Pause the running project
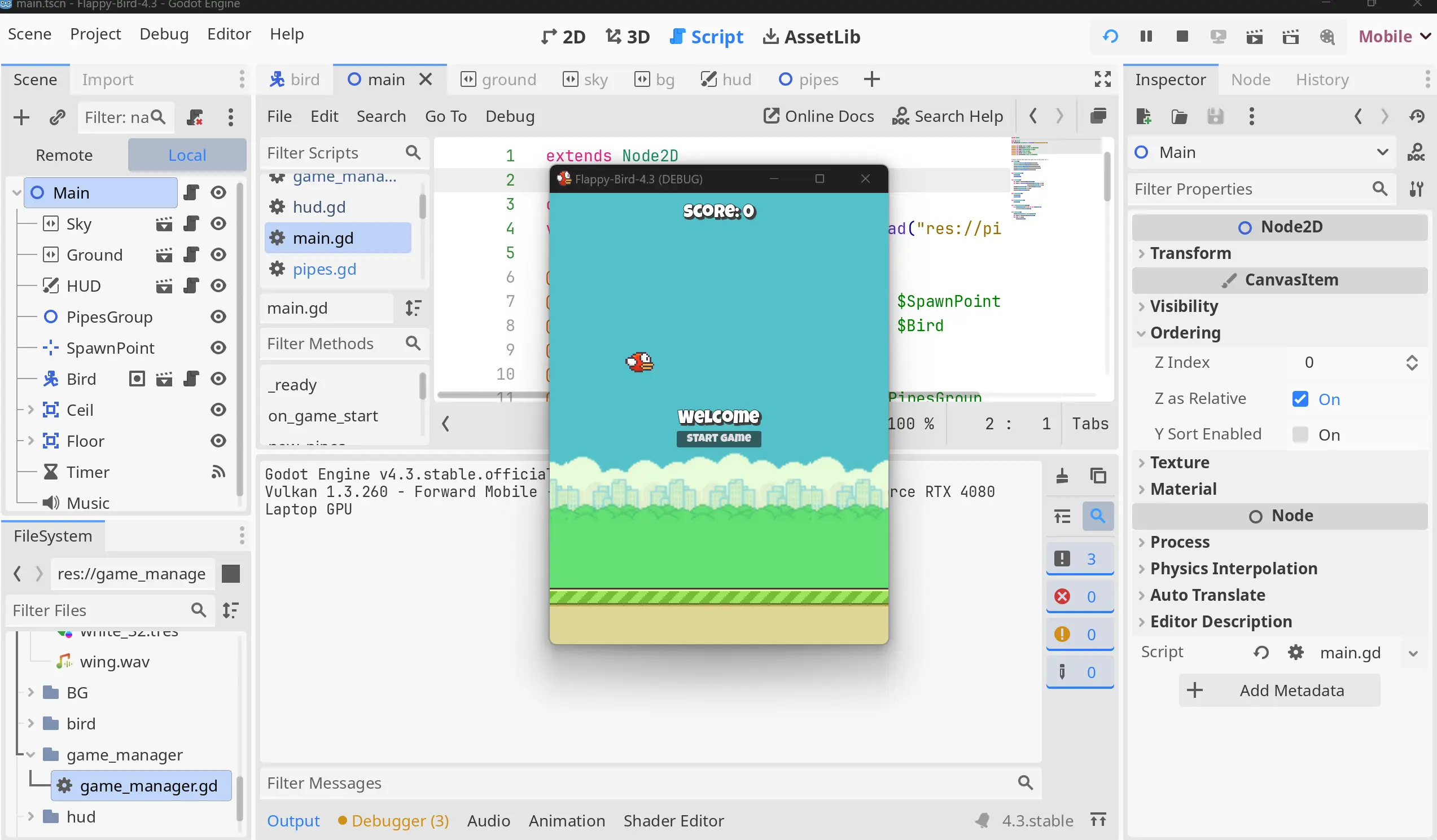 coord(1146,37)
